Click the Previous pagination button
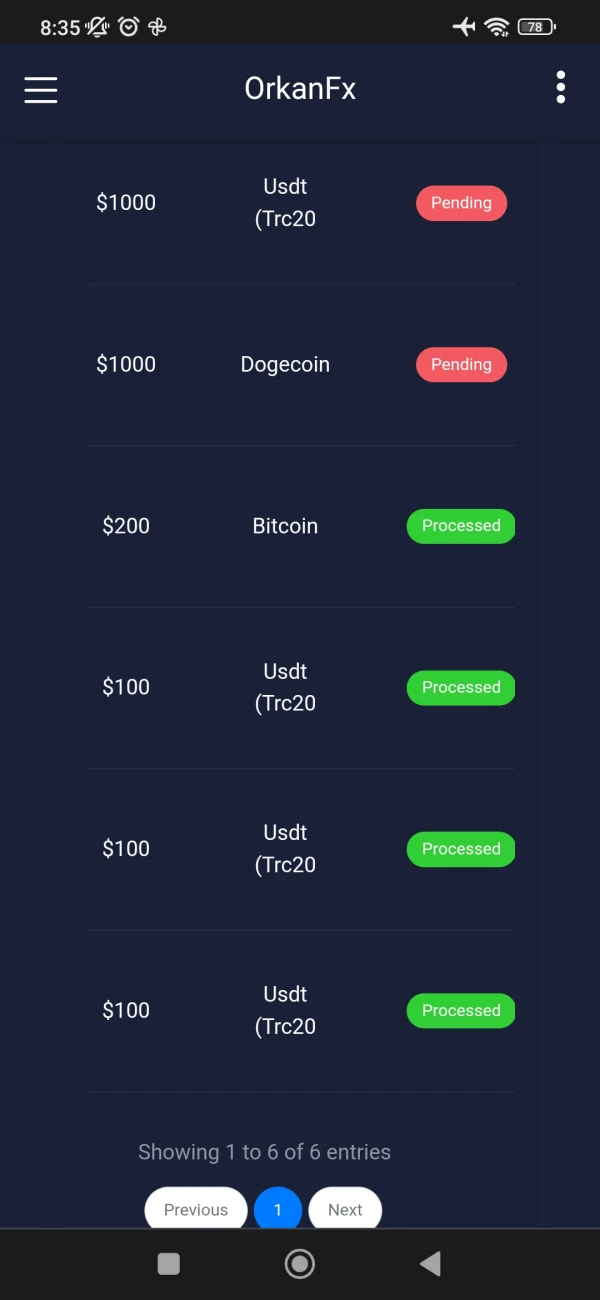 click(x=196, y=1209)
